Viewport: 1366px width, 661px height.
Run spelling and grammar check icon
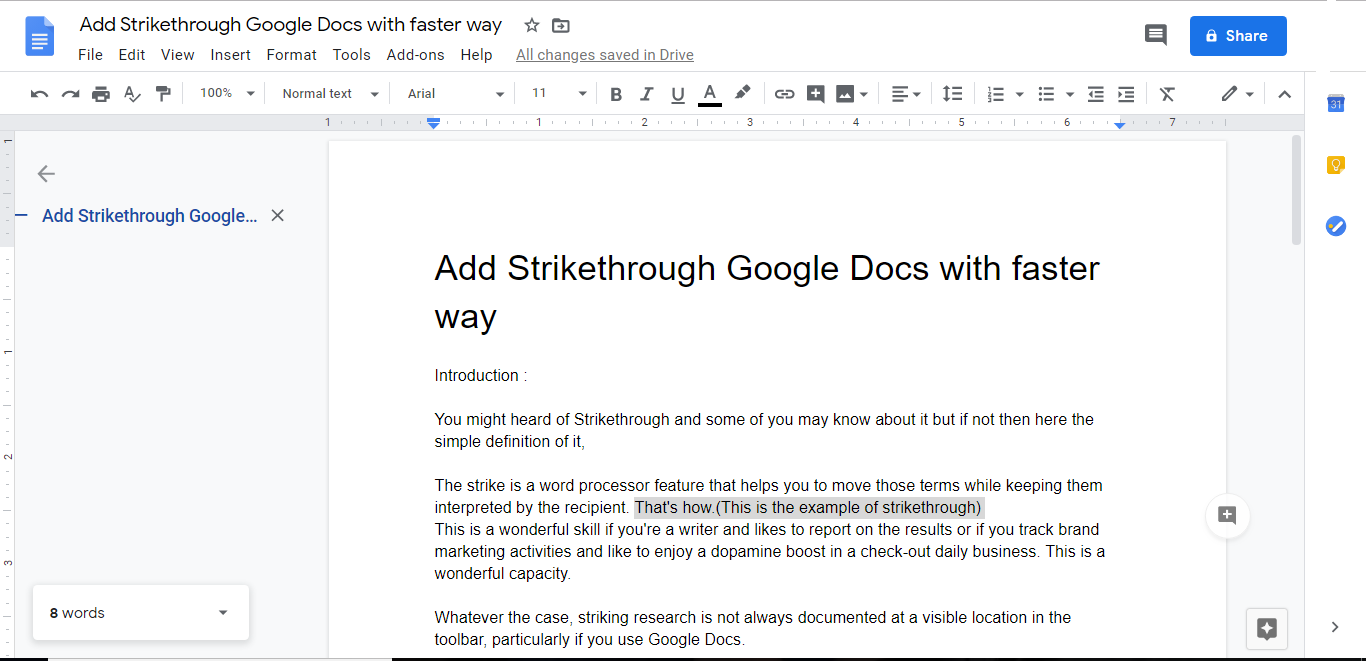click(x=132, y=94)
